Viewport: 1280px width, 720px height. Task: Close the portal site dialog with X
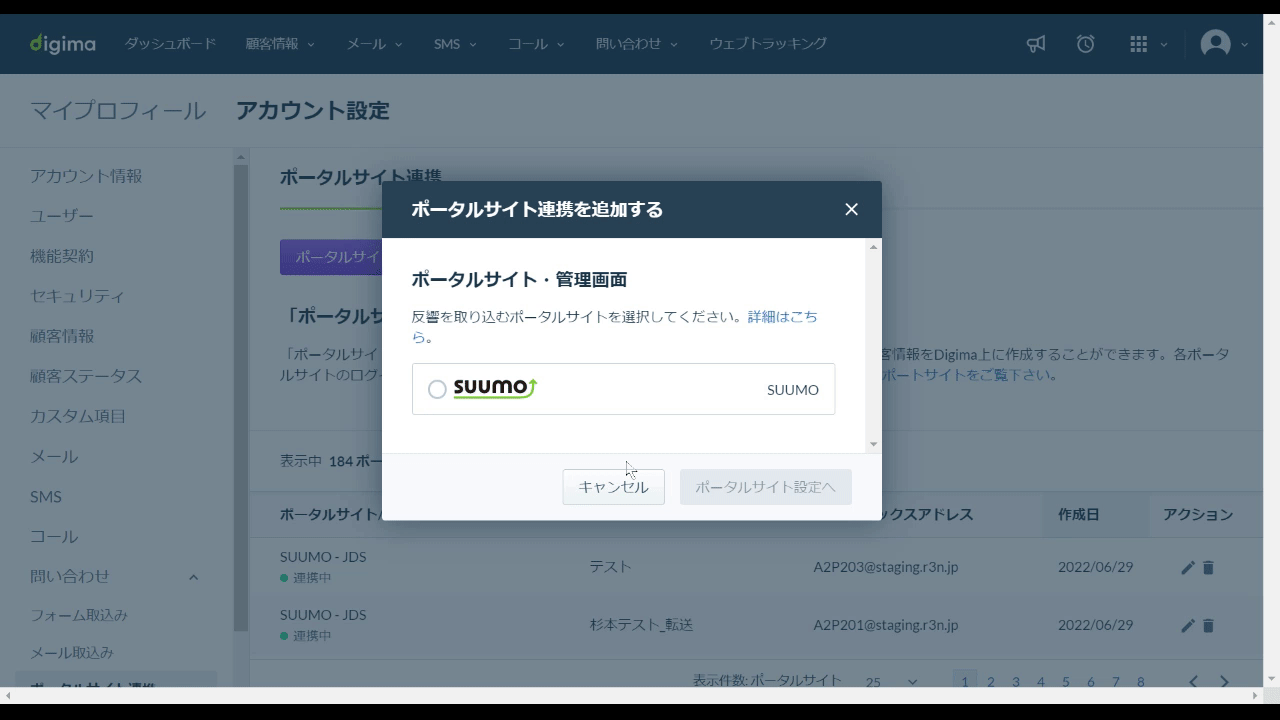852,209
